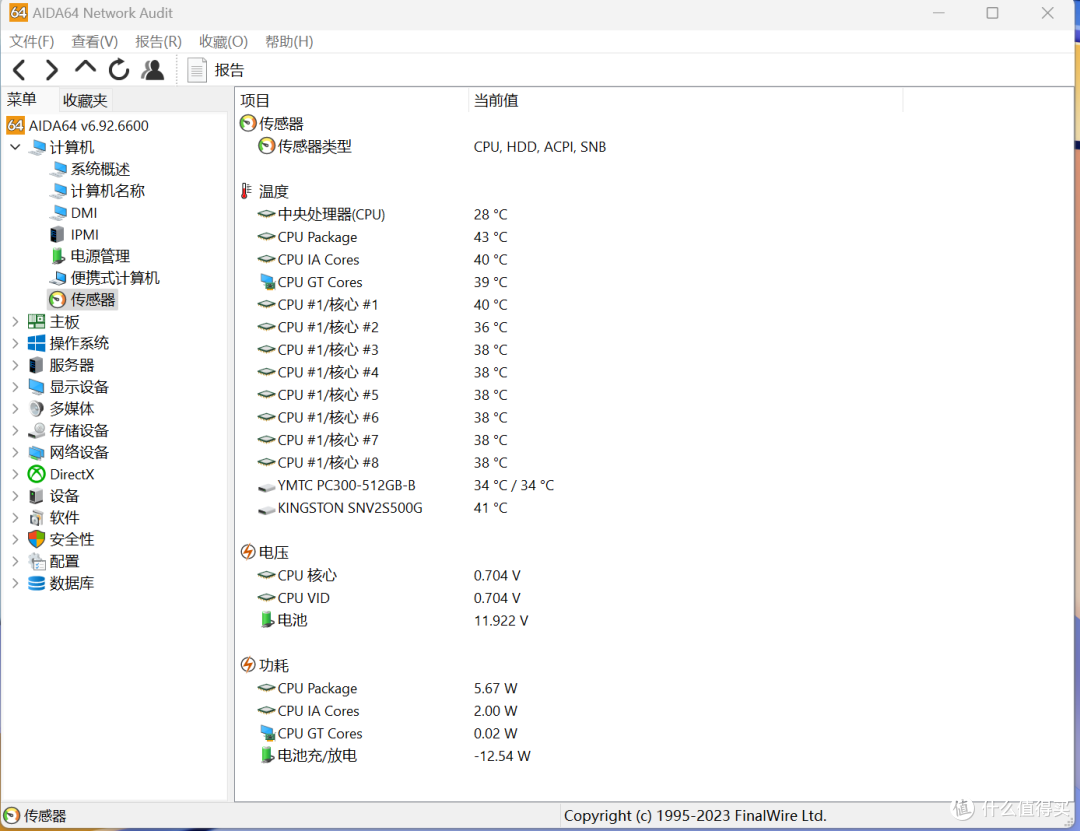This screenshot has height=831, width=1080.
Task: Collapse the 计算机 tree node
Action: coord(15,147)
